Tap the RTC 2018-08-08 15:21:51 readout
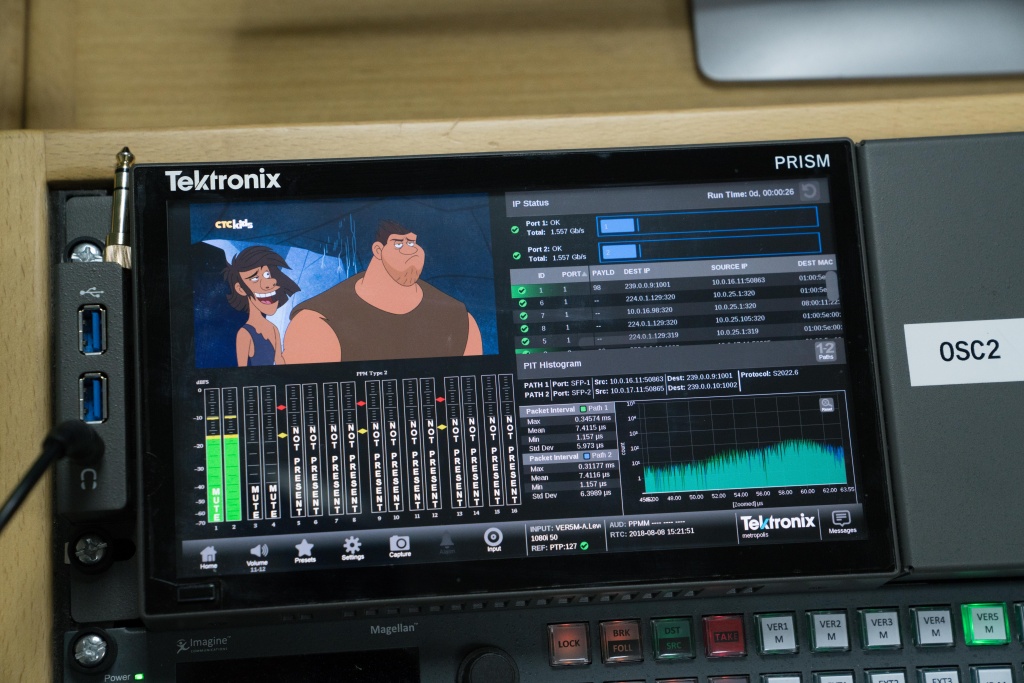Image resolution: width=1024 pixels, height=683 pixels. pos(652,533)
